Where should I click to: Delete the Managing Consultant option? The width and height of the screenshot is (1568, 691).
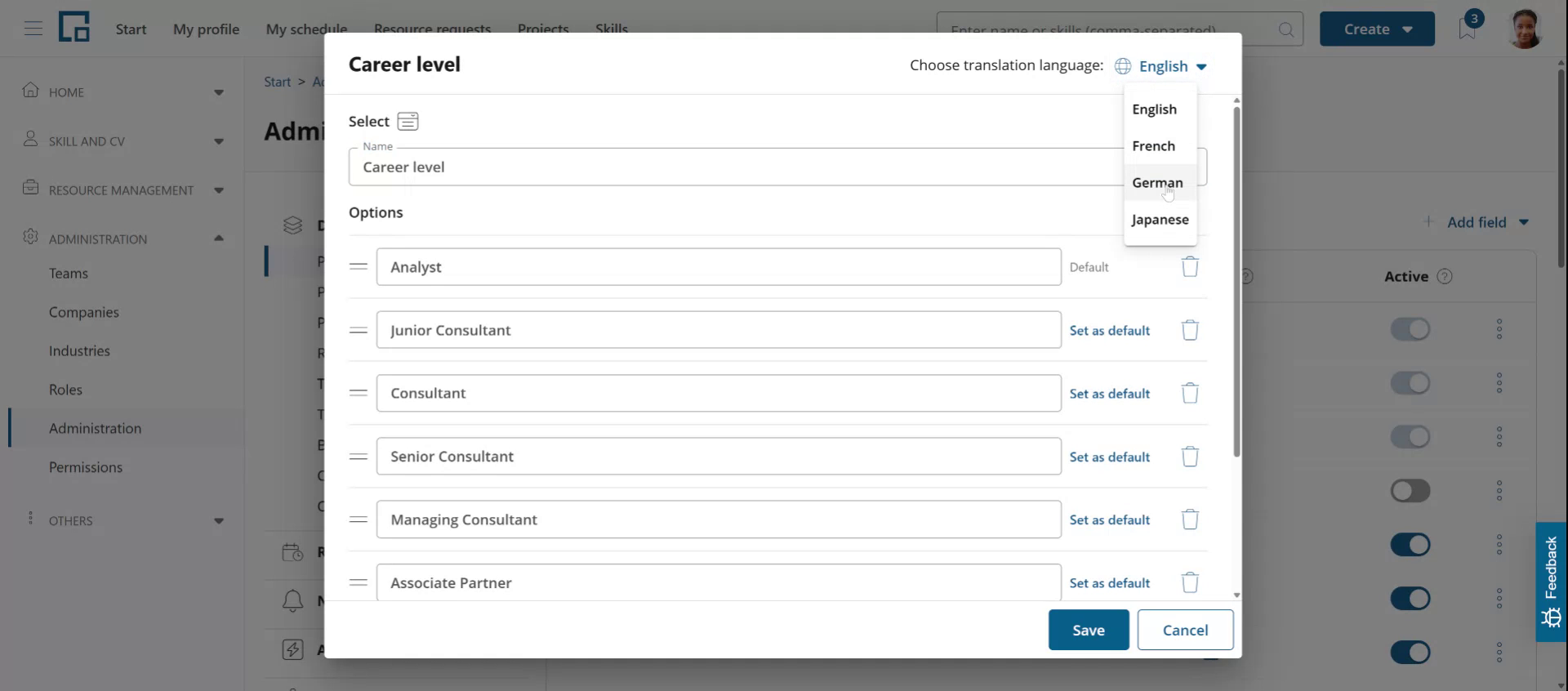point(1190,519)
